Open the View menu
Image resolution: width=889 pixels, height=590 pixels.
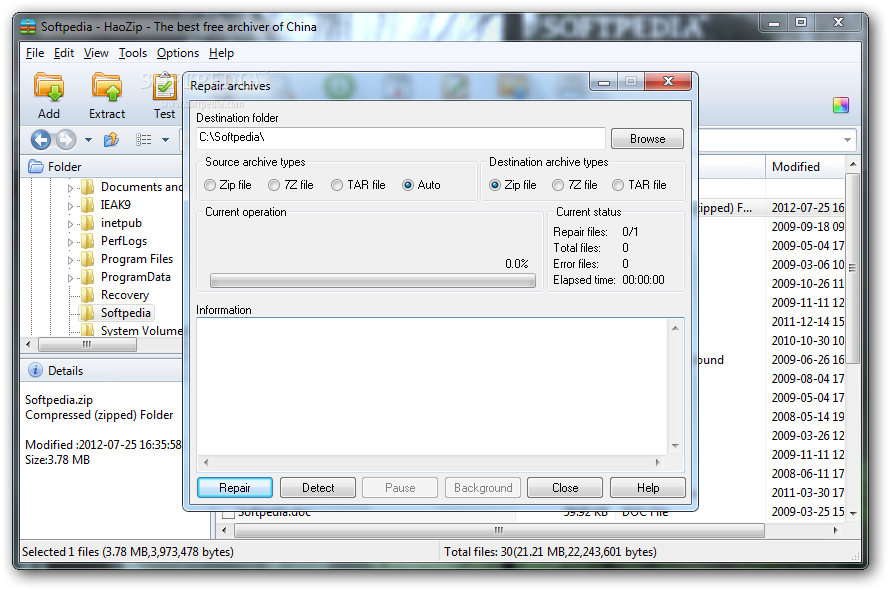[x=96, y=53]
